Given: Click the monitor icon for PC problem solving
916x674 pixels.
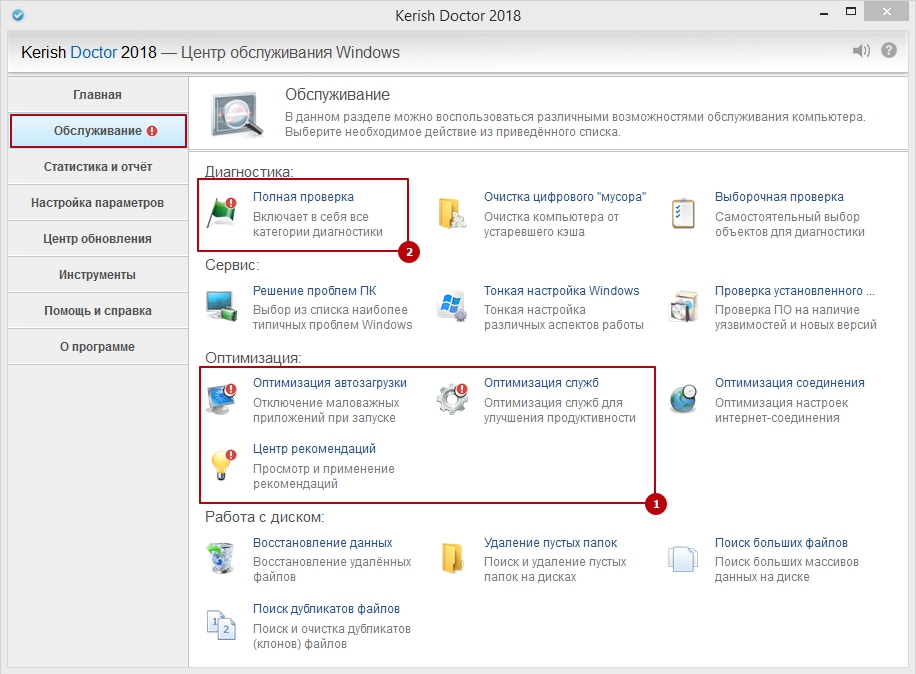Looking at the screenshot, I should [x=222, y=306].
